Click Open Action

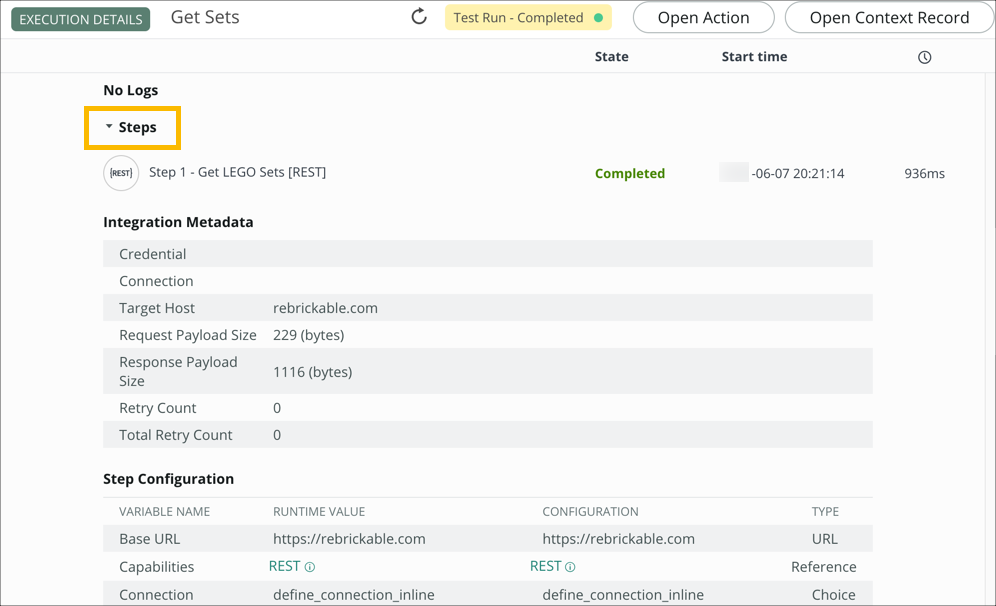coord(703,17)
